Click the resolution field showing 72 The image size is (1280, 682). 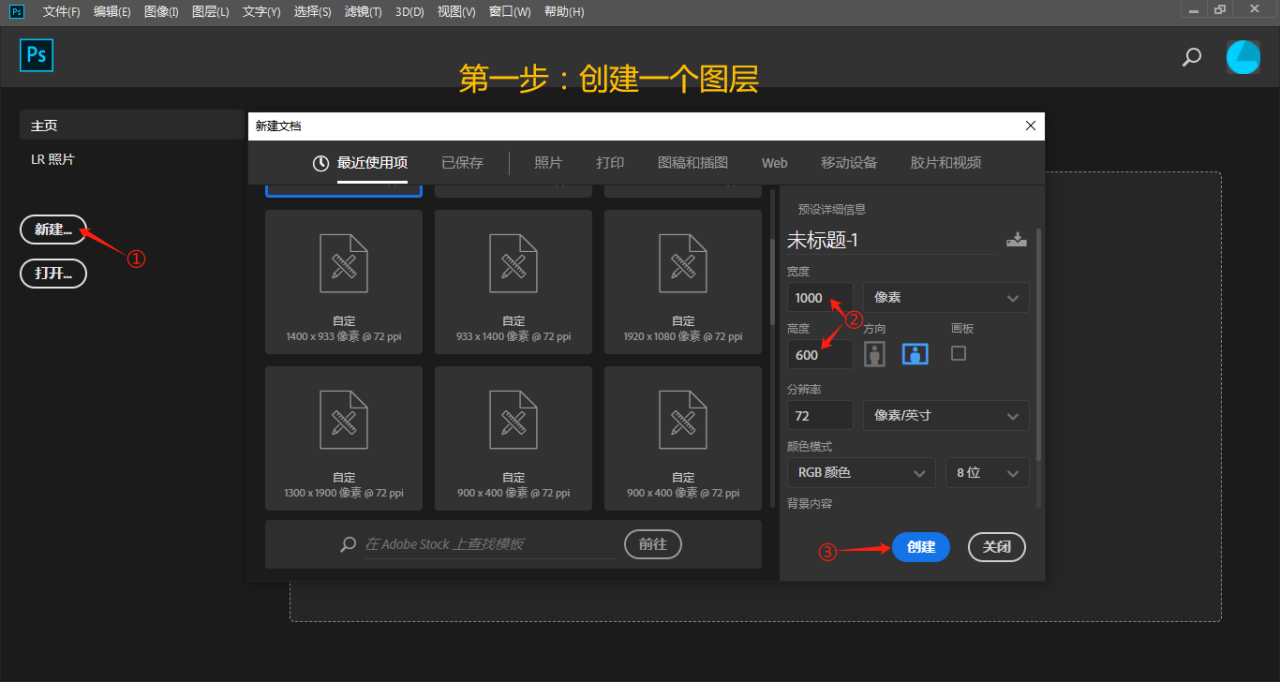click(820, 415)
